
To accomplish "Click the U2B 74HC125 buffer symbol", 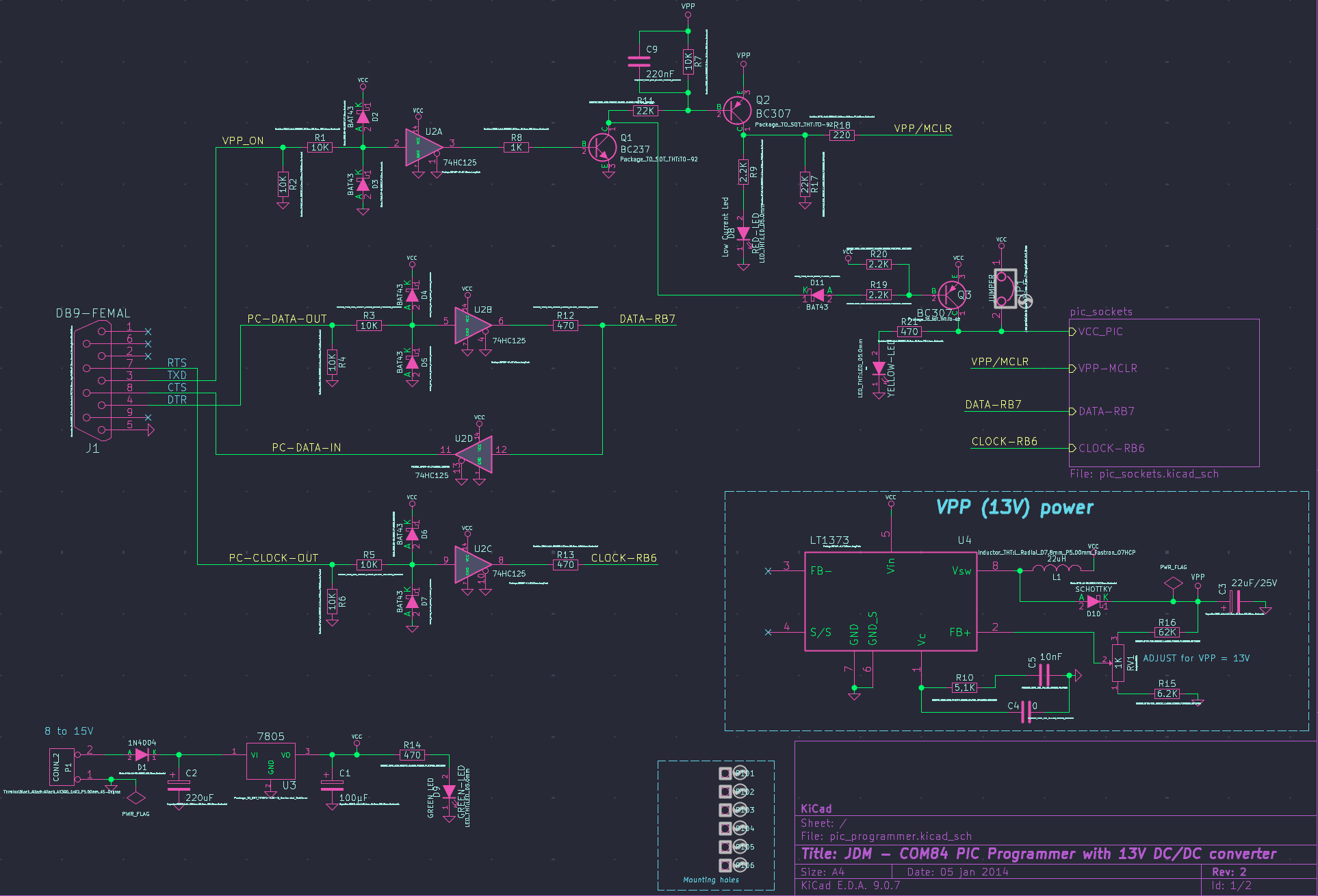I will pos(473,324).
